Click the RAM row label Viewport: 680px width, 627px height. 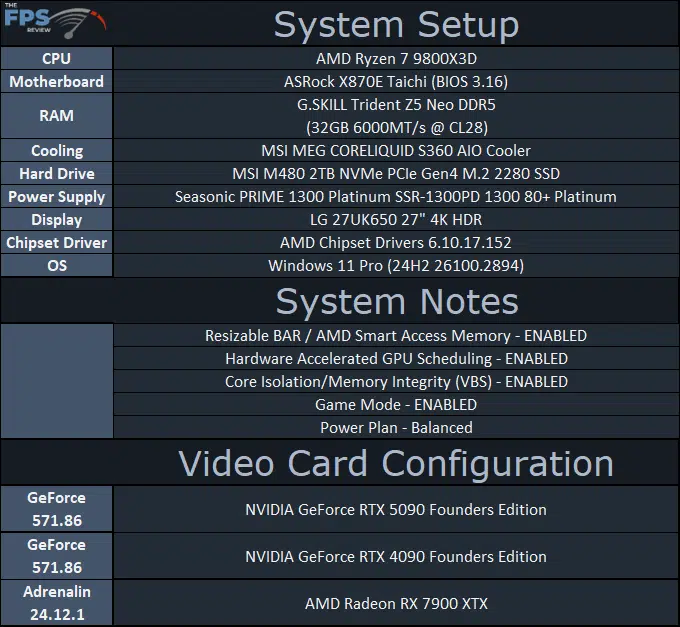click(56, 116)
